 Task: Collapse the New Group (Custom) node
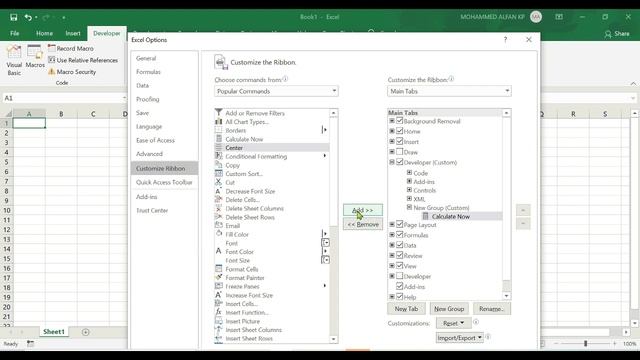[409, 207]
